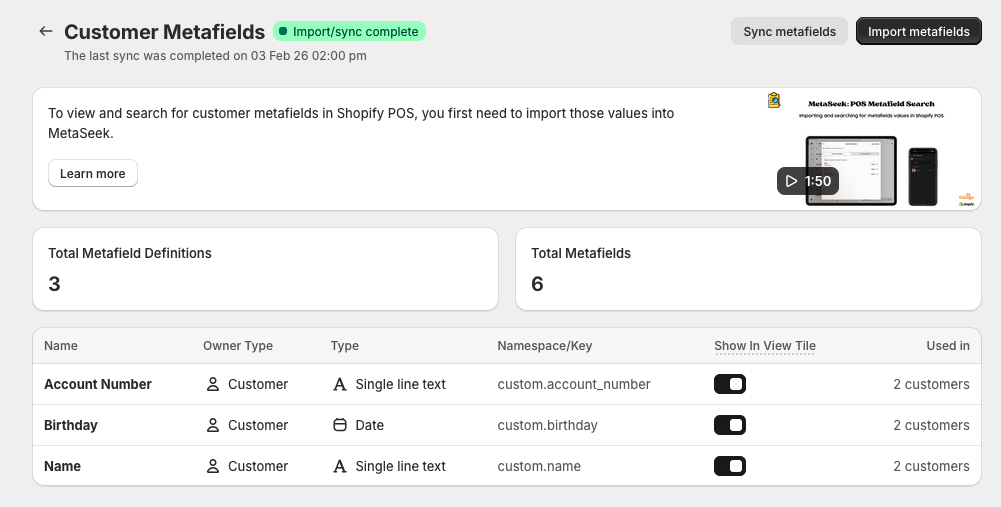The height and width of the screenshot is (507, 1001).
Task: Click the Show In View Tile column header
Action: tap(765, 346)
